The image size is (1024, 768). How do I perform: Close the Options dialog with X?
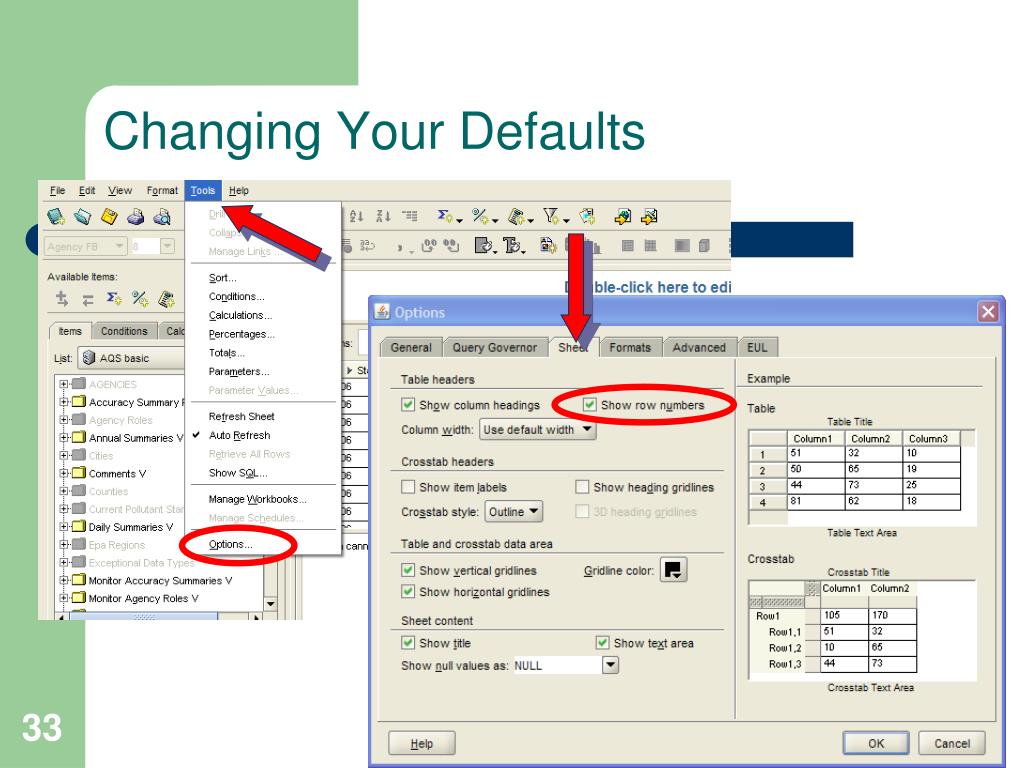point(988,312)
